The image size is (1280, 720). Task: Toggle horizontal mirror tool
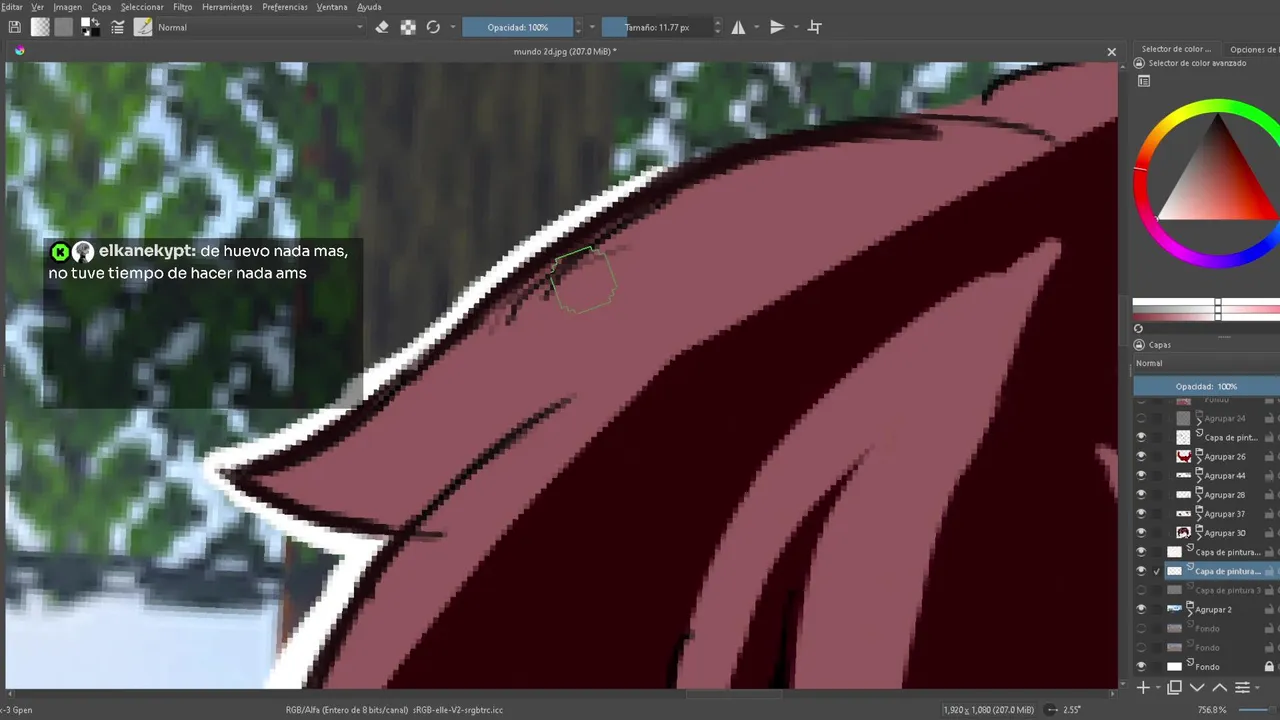(x=739, y=27)
